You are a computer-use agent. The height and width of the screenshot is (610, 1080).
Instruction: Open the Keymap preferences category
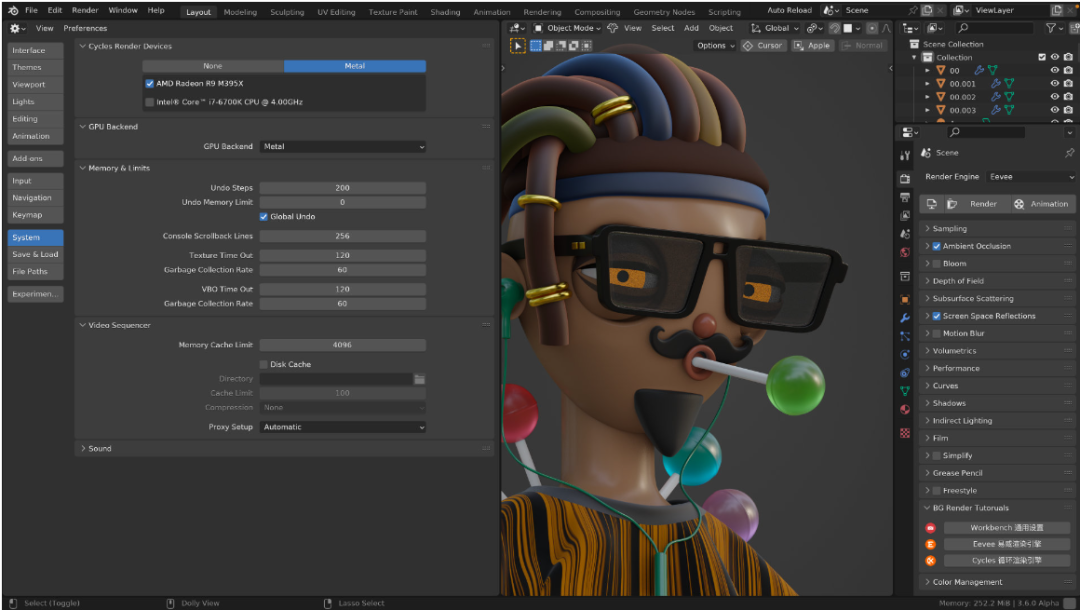tap(28, 215)
